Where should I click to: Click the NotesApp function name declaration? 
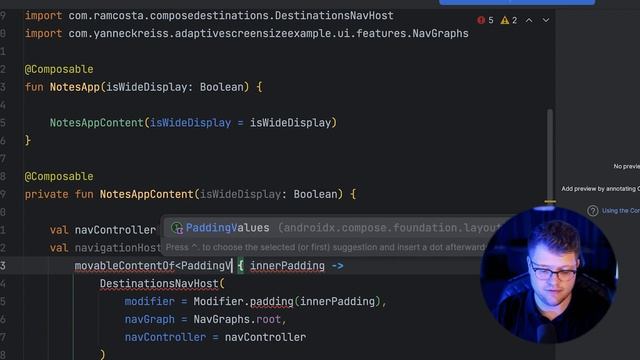coord(75,87)
